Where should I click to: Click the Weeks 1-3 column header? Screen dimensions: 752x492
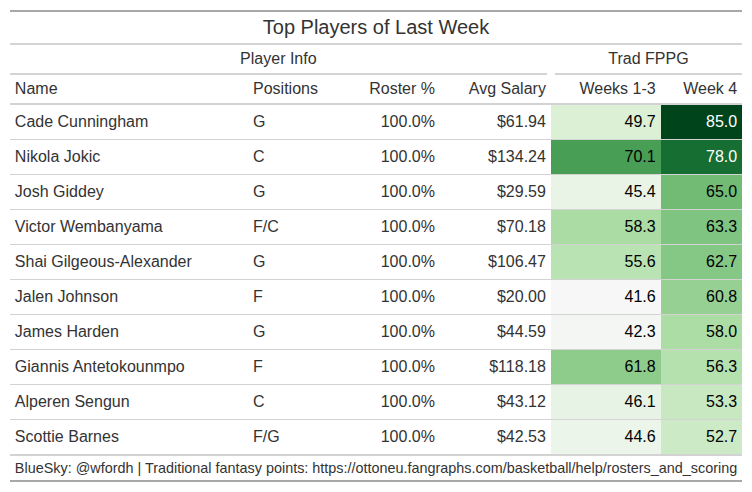[617, 89]
